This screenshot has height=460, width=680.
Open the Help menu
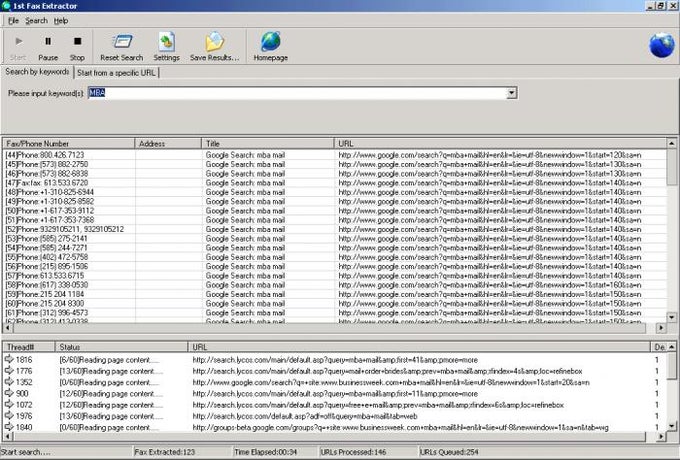pyautogui.click(x=61, y=20)
